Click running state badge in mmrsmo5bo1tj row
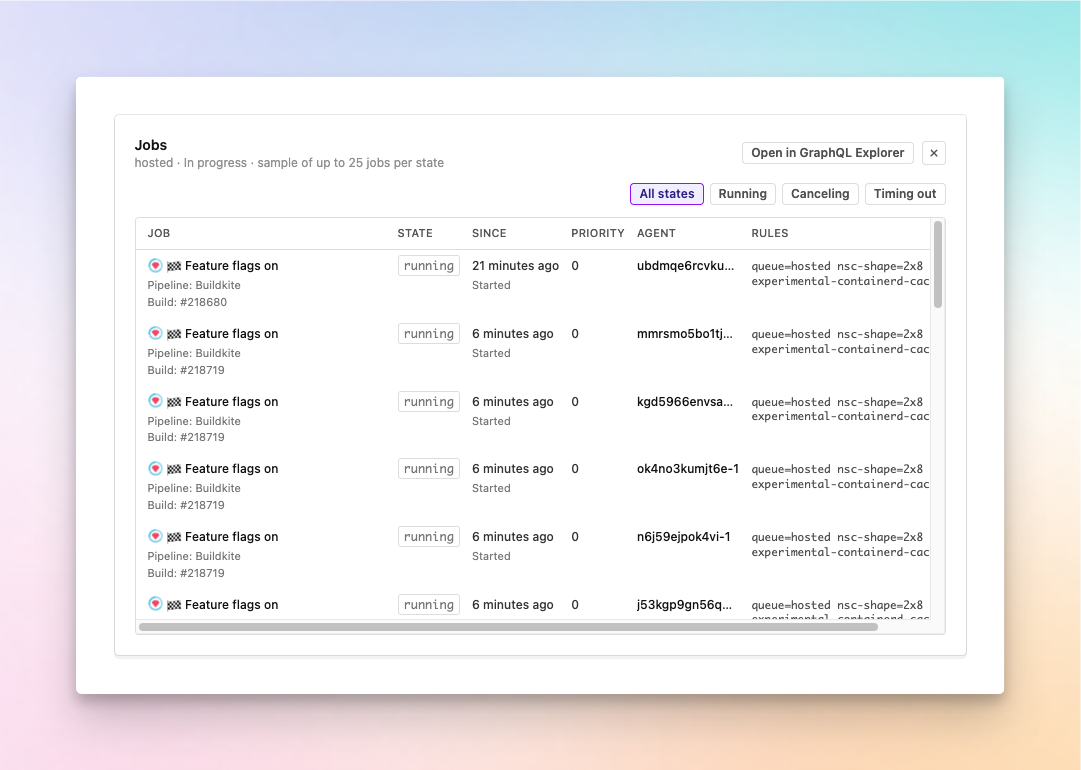 429,334
